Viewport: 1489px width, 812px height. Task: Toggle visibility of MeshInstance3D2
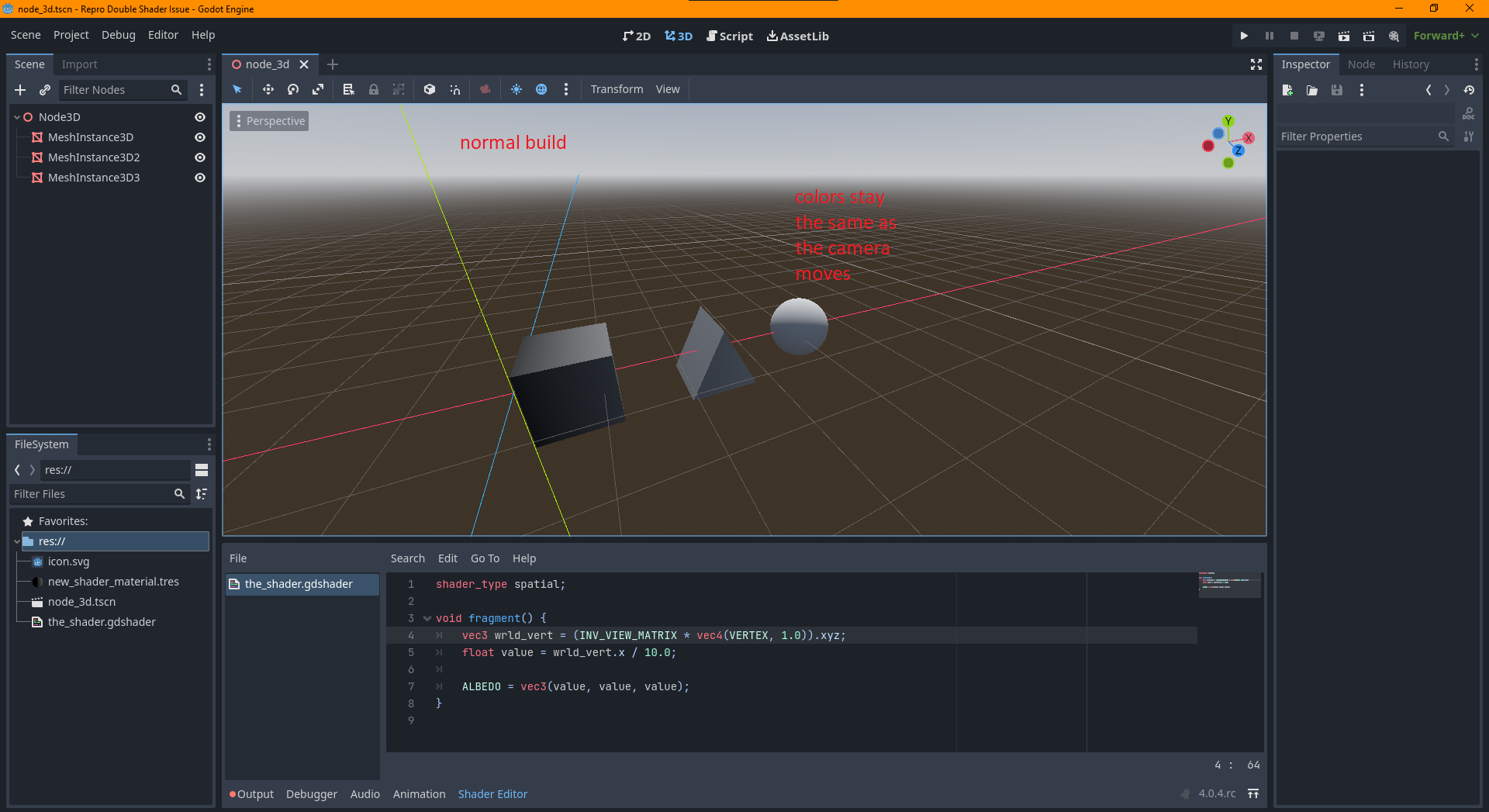[x=199, y=157]
